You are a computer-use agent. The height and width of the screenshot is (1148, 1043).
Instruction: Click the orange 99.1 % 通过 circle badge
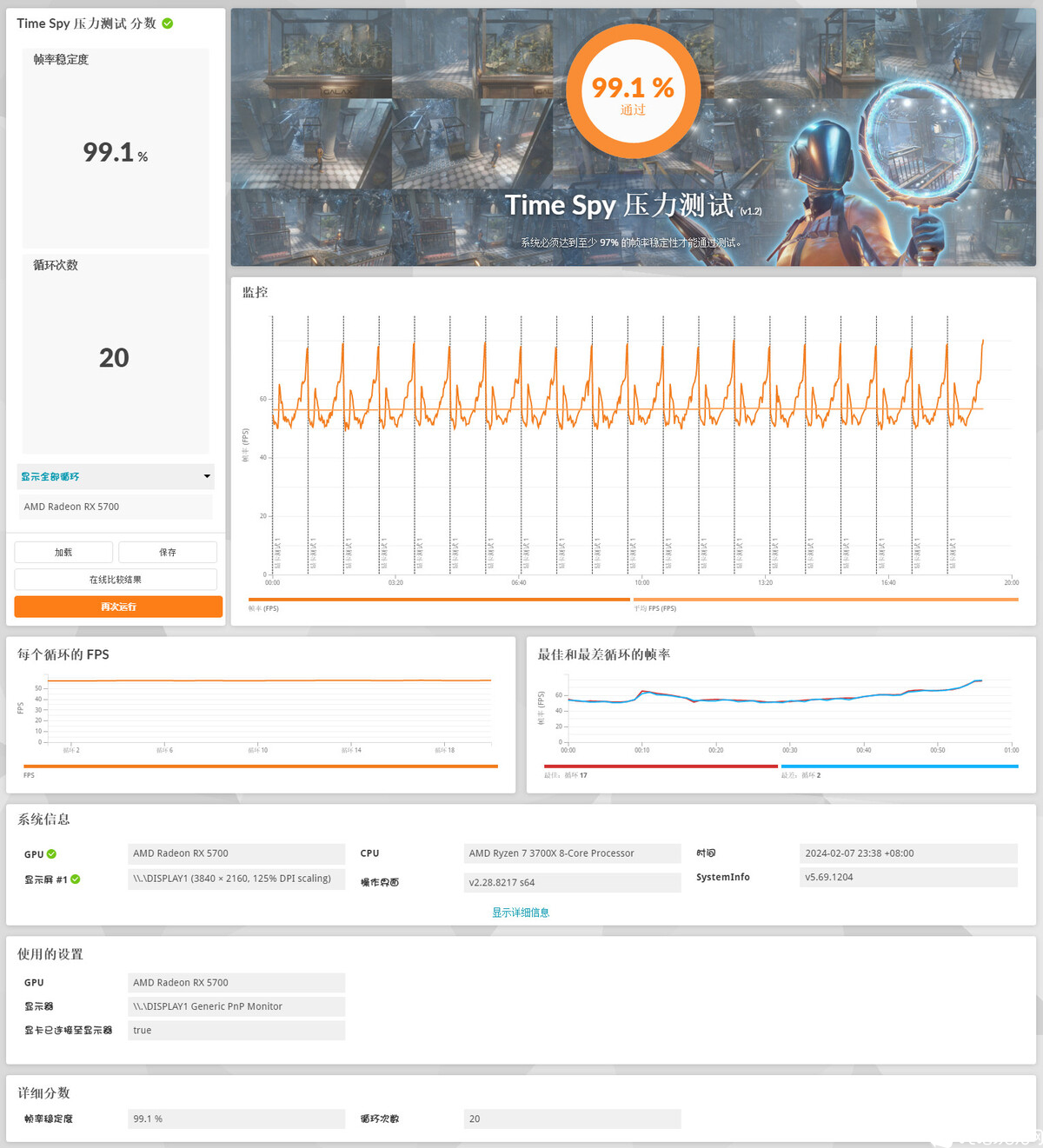(633, 91)
